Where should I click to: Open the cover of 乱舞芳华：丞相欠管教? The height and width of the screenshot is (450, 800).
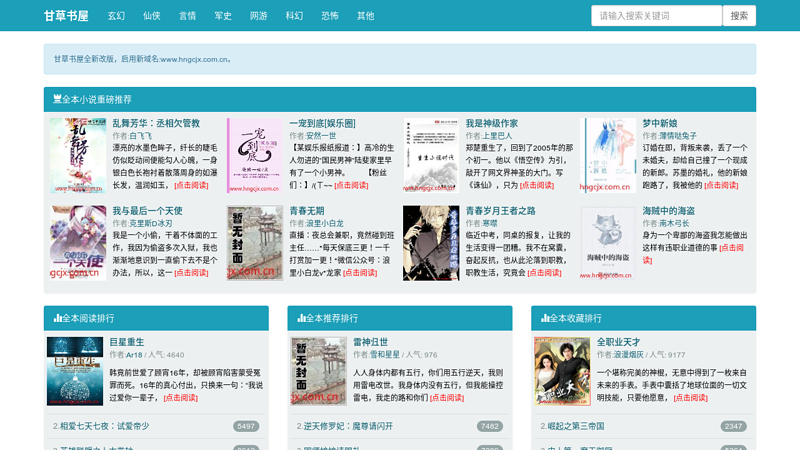click(78, 156)
